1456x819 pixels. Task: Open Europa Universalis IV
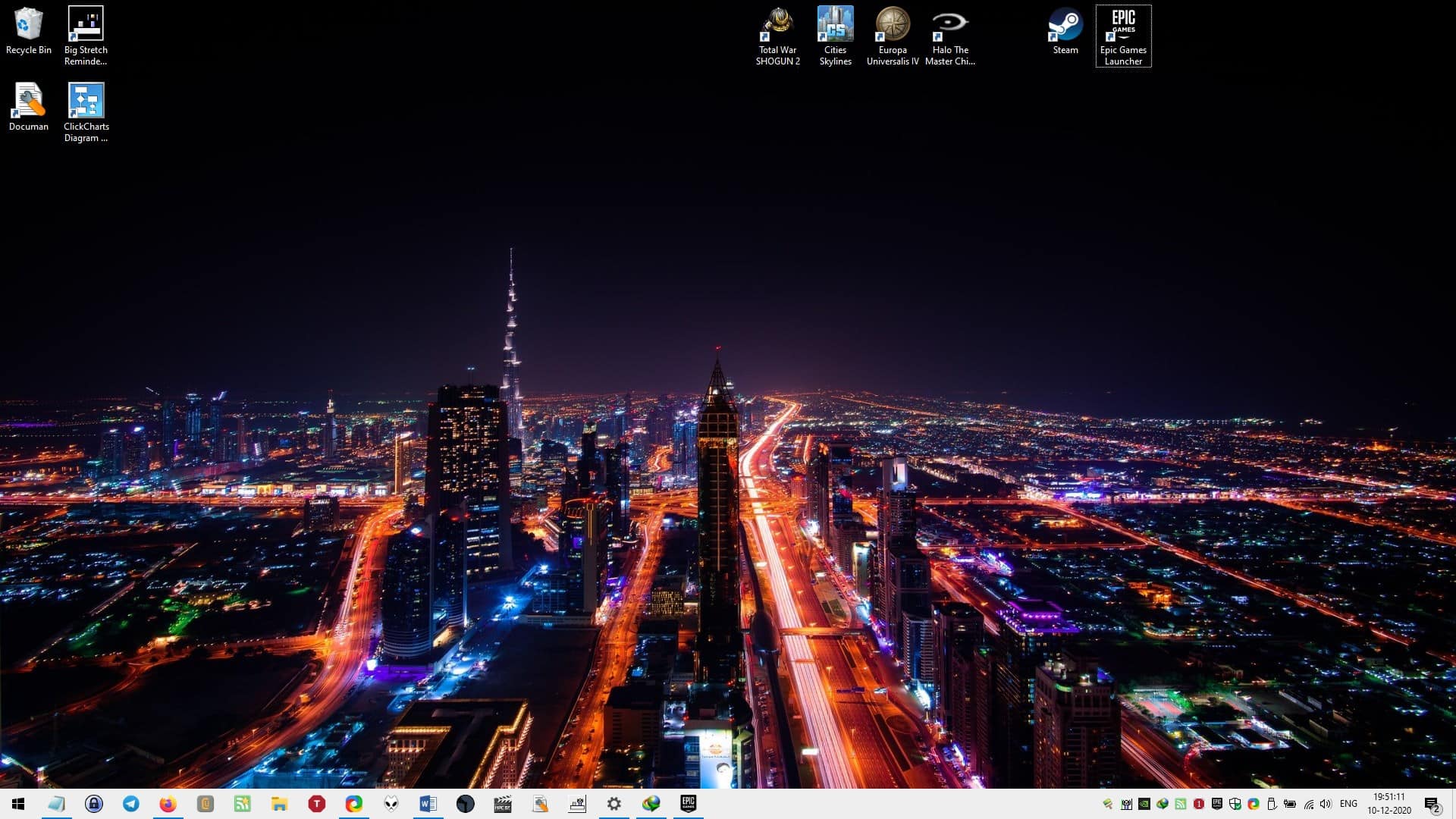[893, 36]
